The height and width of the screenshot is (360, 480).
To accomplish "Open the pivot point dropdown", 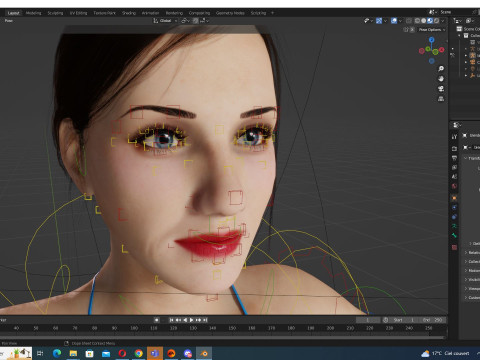I will [185, 21].
